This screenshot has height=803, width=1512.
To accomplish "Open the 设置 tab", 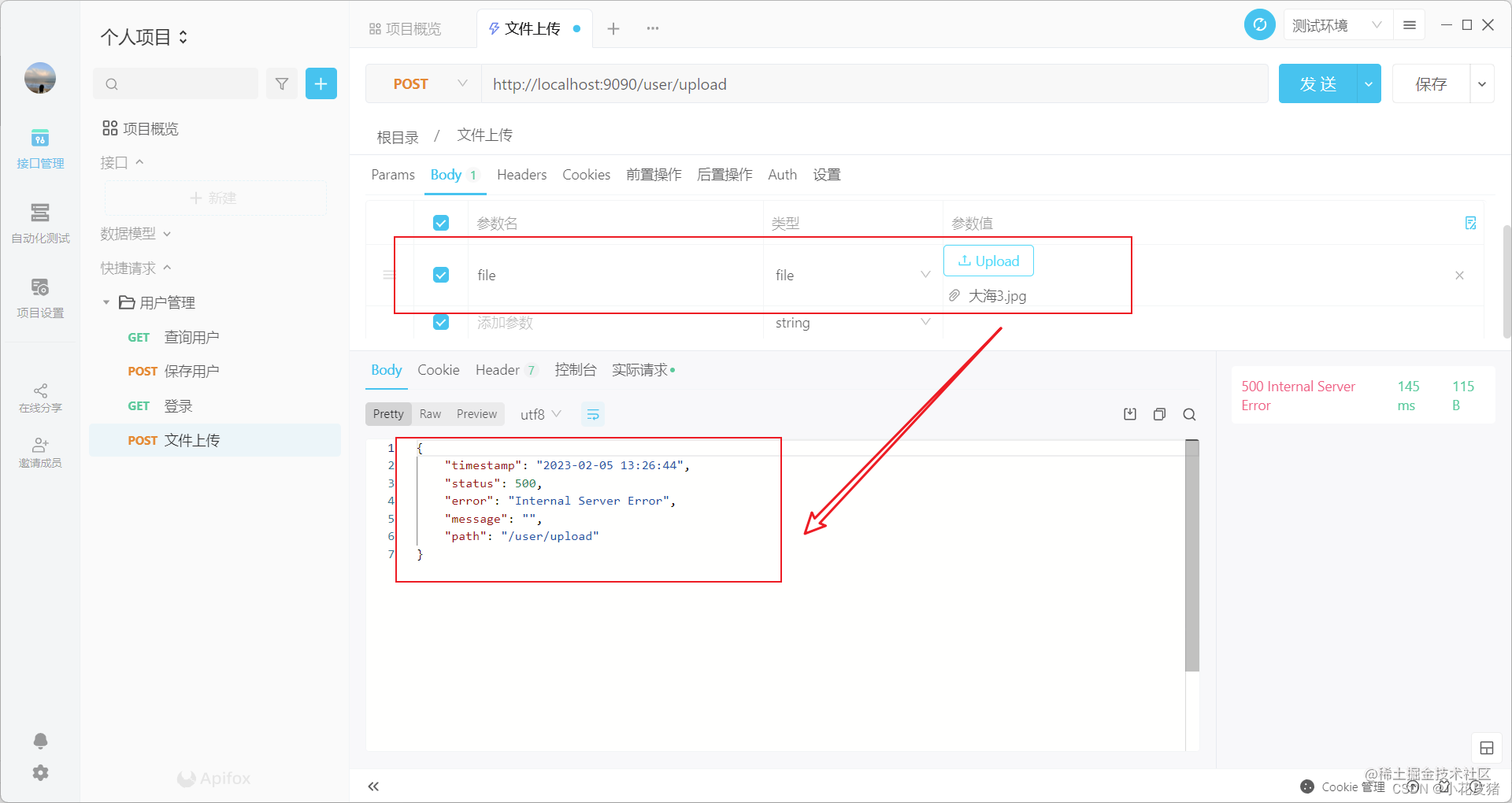I will 827,175.
